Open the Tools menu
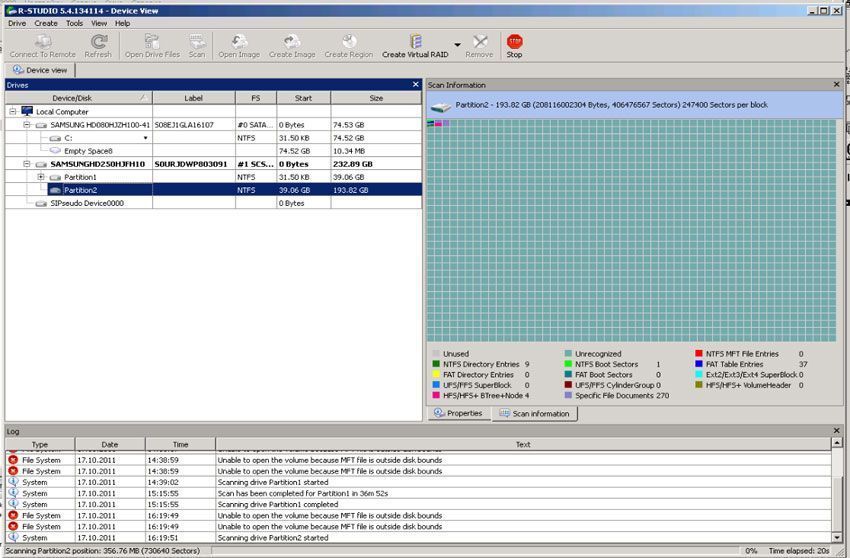The image size is (850, 558). point(75,23)
